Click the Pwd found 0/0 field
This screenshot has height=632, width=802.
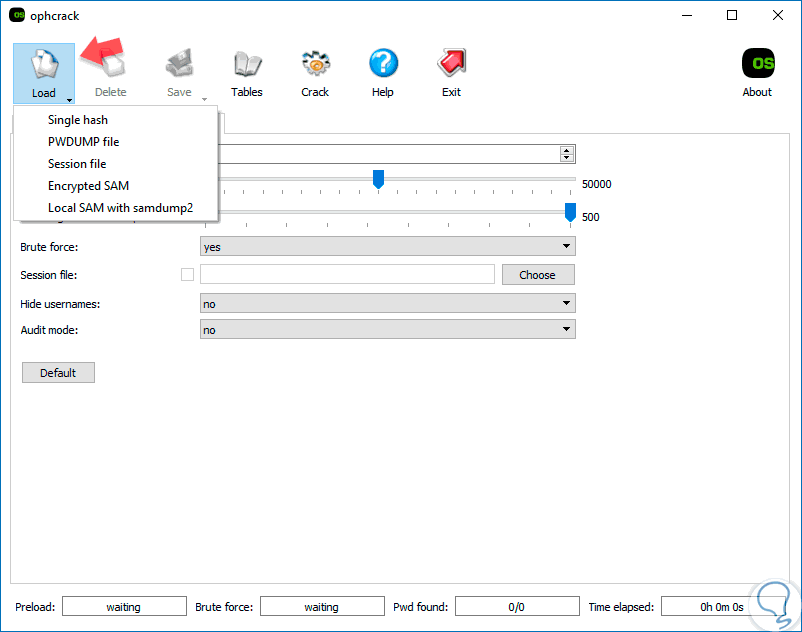click(x=517, y=606)
